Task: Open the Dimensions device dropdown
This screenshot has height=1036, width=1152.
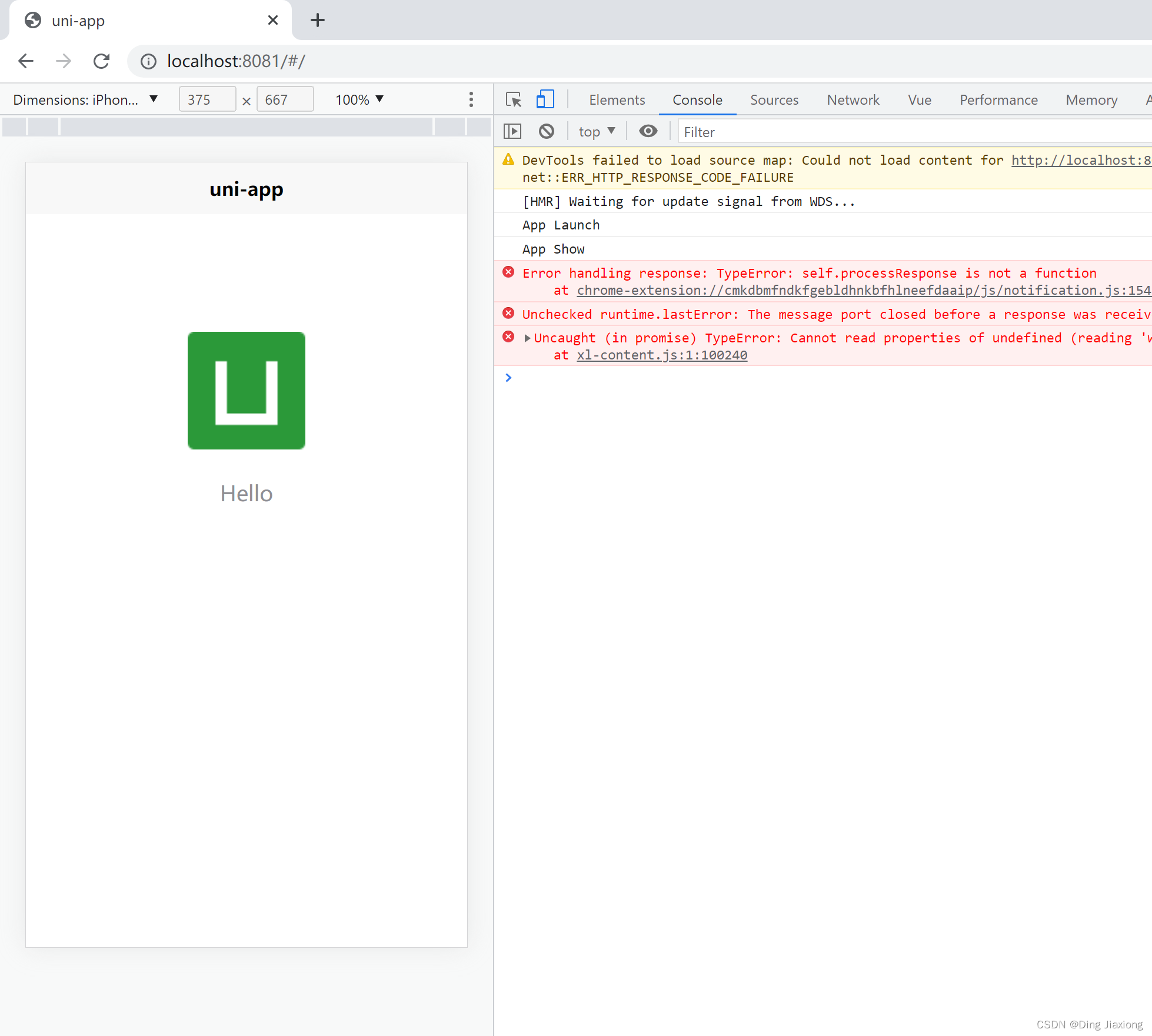Action: (85, 99)
